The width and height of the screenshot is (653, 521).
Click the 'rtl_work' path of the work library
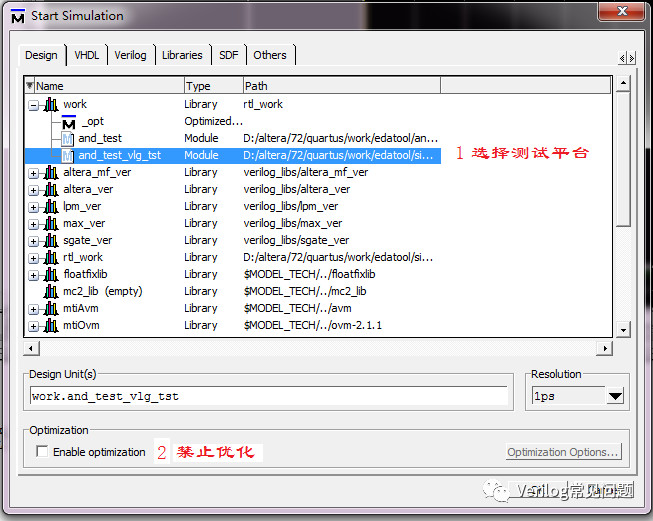[263, 104]
